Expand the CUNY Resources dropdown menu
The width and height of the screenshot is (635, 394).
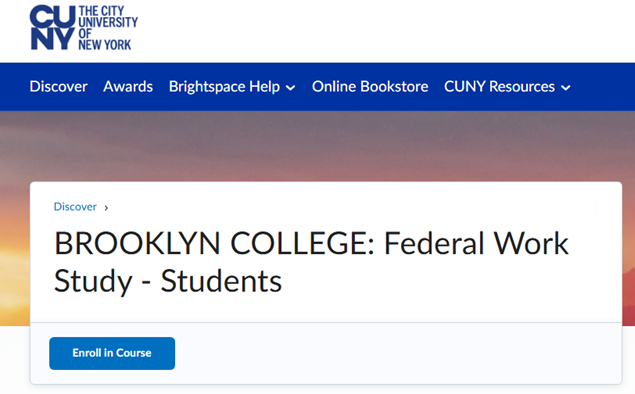click(507, 87)
